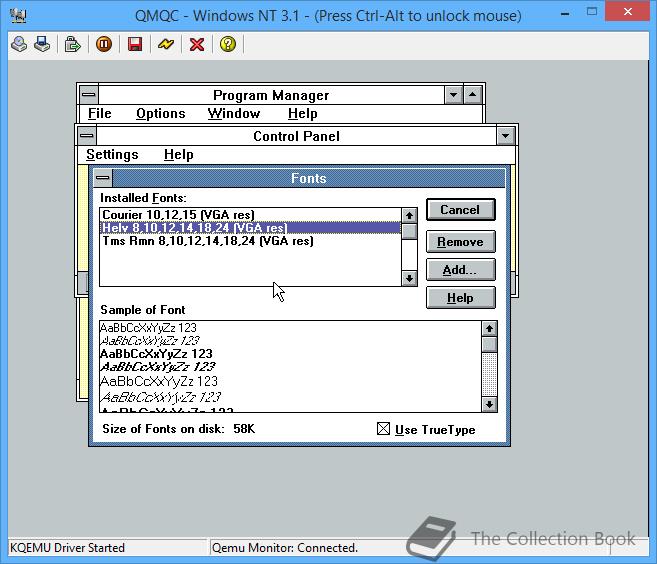This screenshot has height=564, width=657.
Task: Click the Program Manager title bar
Action: coord(271,95)
